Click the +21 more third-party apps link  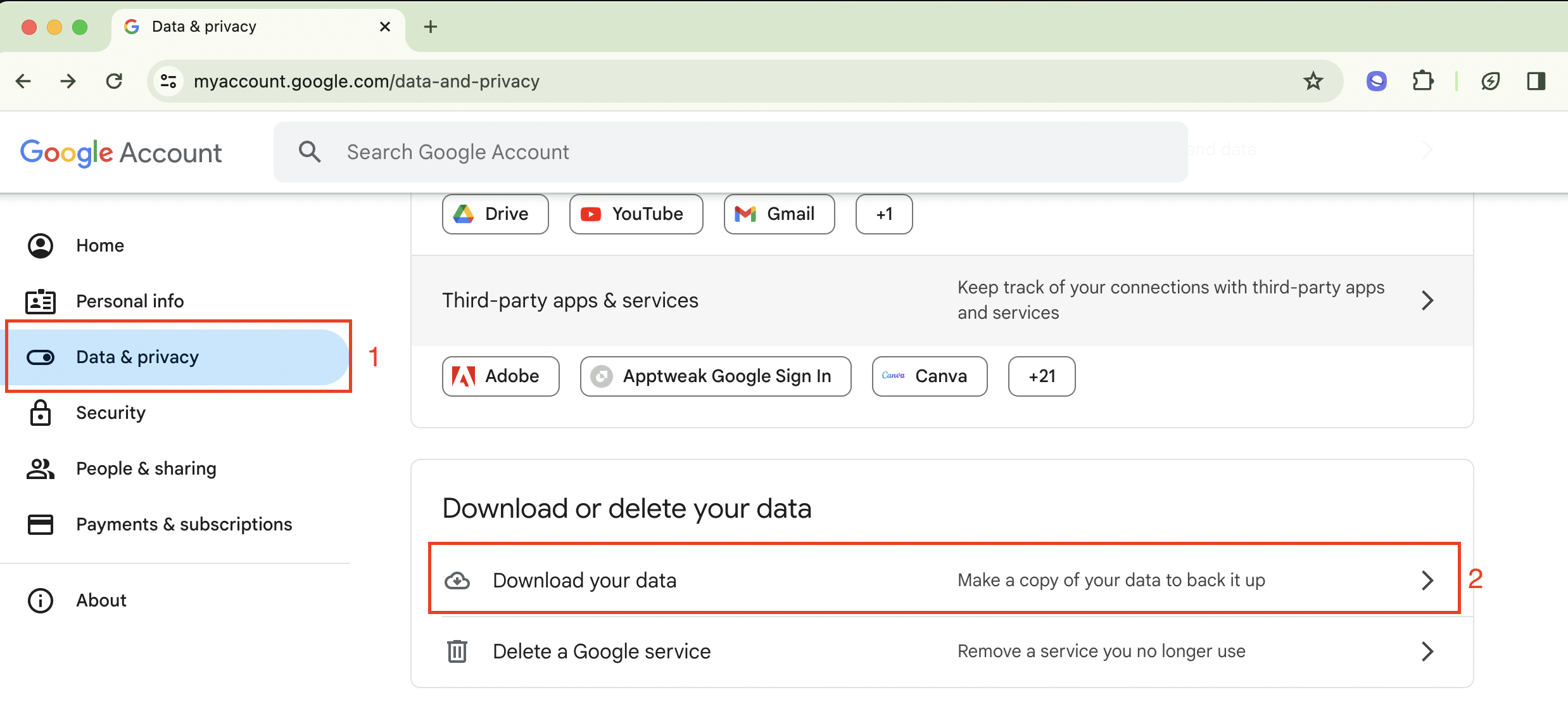click(1040, 376)
